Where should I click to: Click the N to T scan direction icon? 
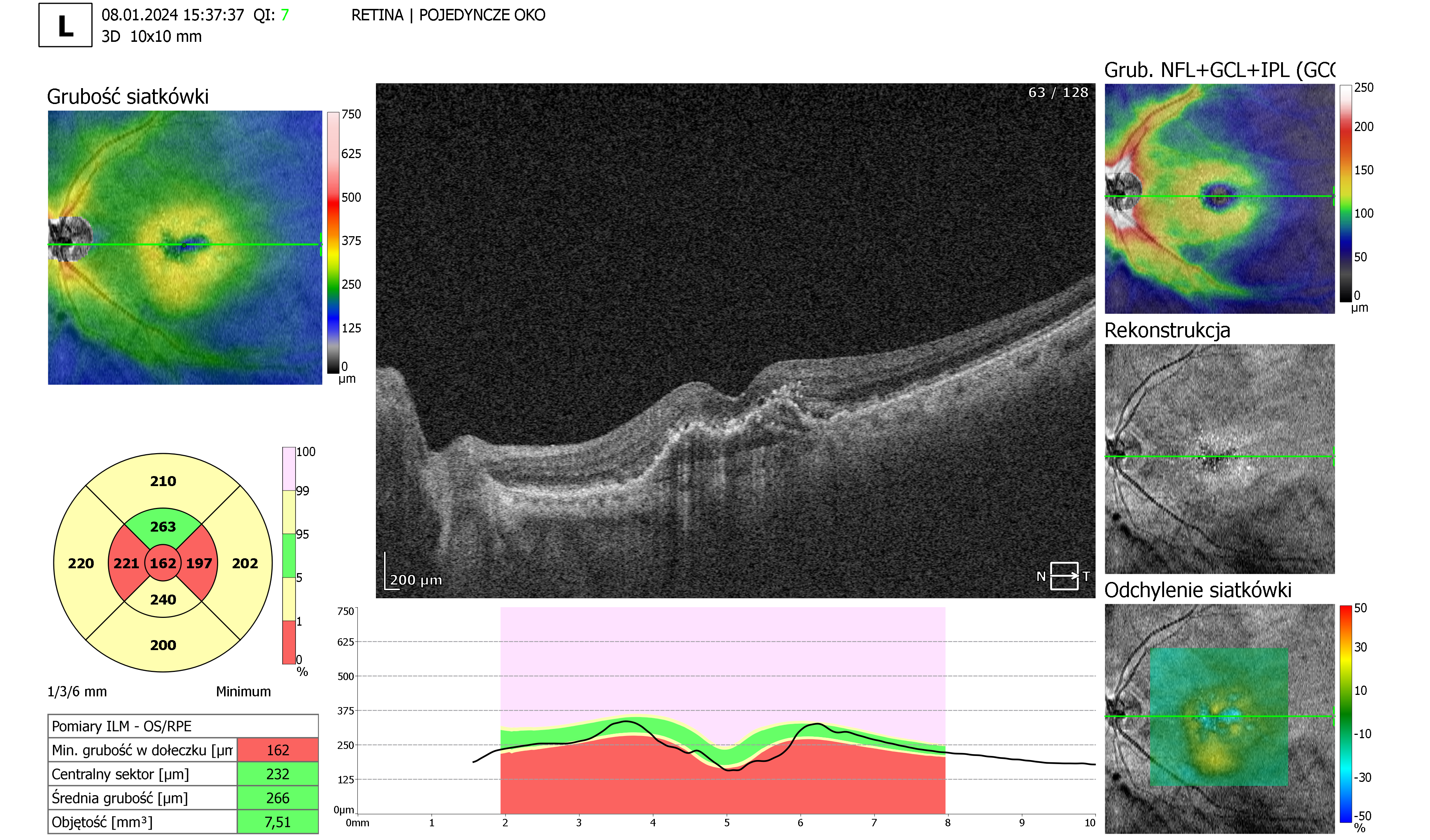click(x=1063, y=576)
